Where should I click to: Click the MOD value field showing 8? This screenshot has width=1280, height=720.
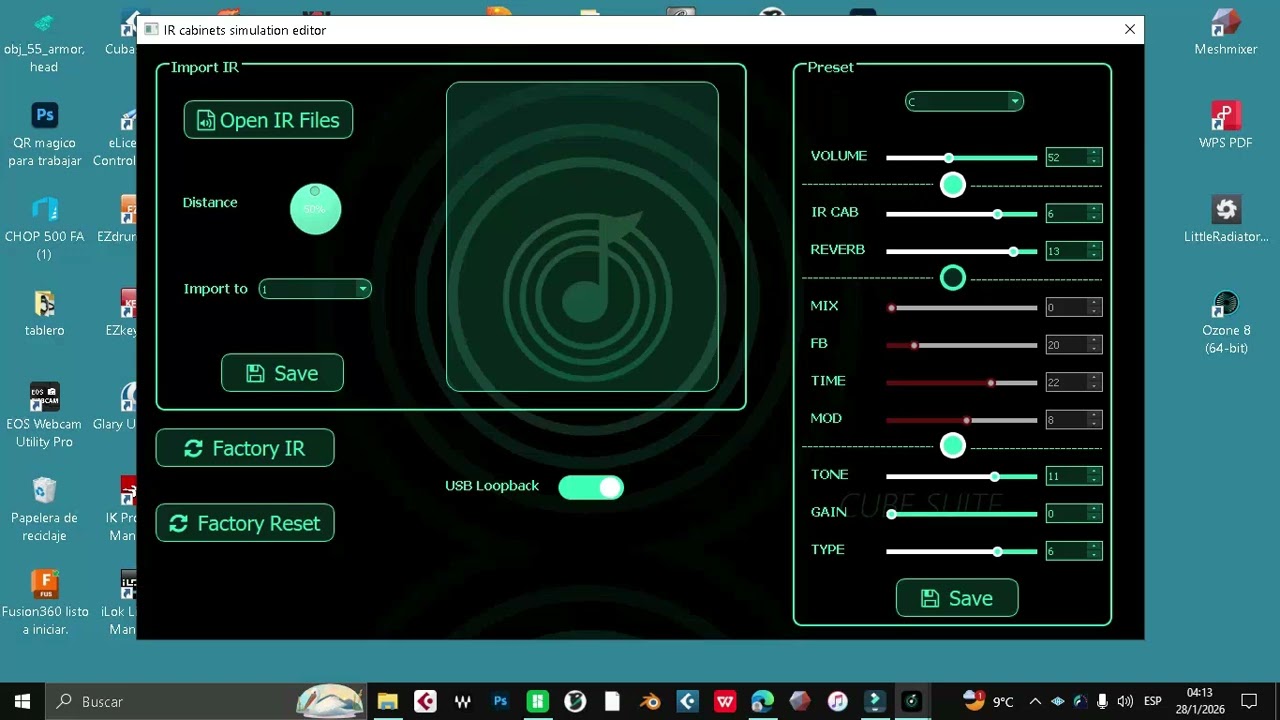coord(1074,420)
